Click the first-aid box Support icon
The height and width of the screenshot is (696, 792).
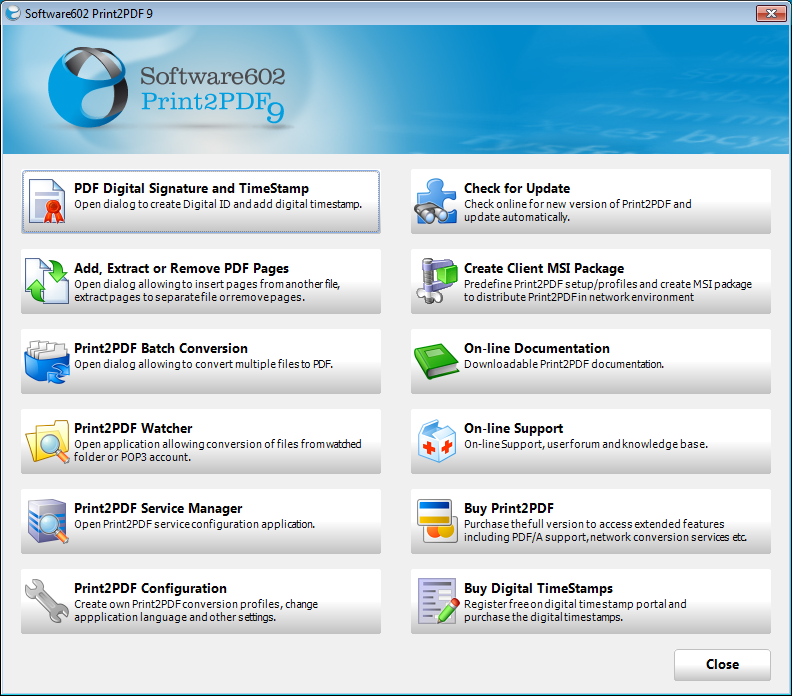(437, 441)
